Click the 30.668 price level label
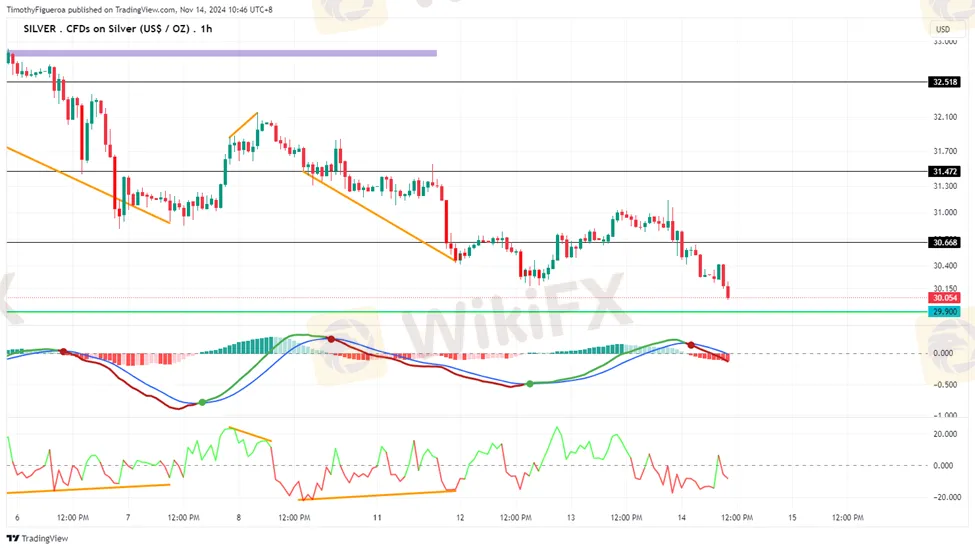The image size is (975, 550). 945,242
